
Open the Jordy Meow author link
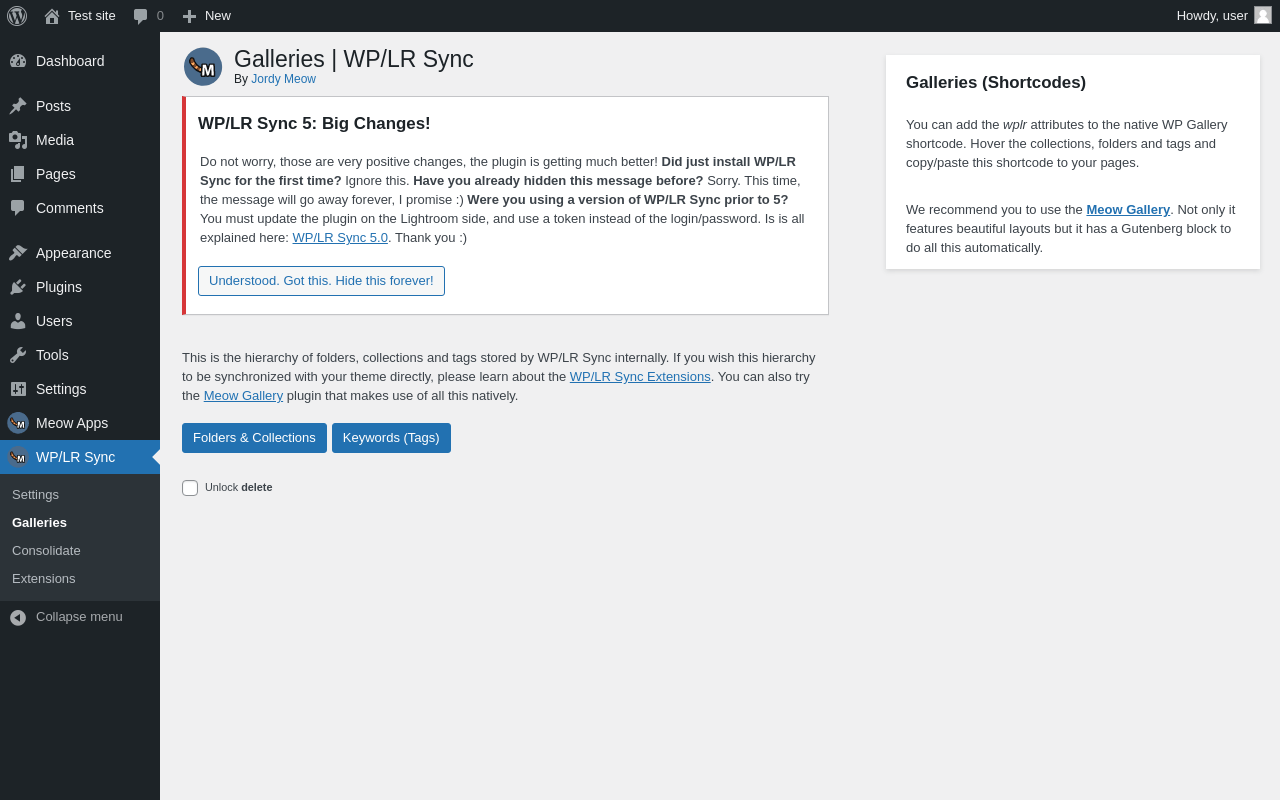tap(283, 79)
